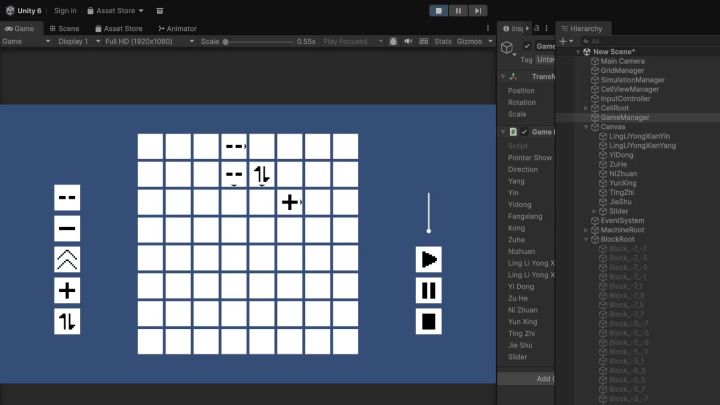This screenshot has height=405, width=720.
Task: Open the Full HD resolution dropdown
Action: 149,41
